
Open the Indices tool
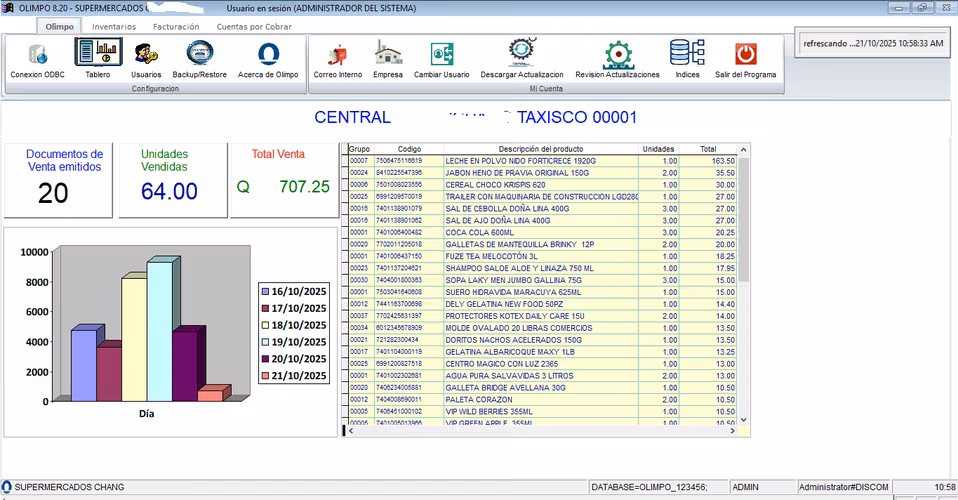point(687,59)
